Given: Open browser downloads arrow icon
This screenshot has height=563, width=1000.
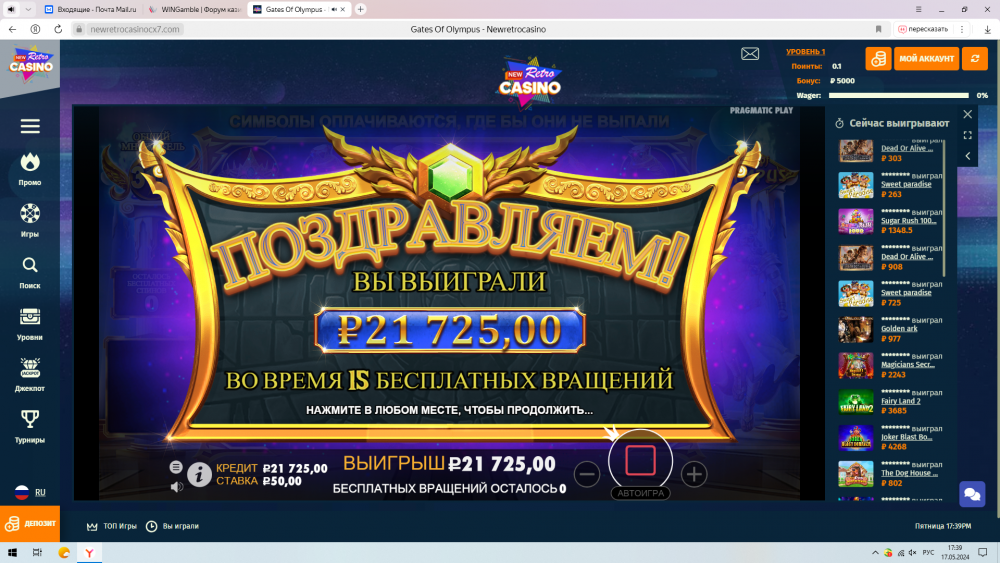Looking at the screenshot, I should [987, 29].
